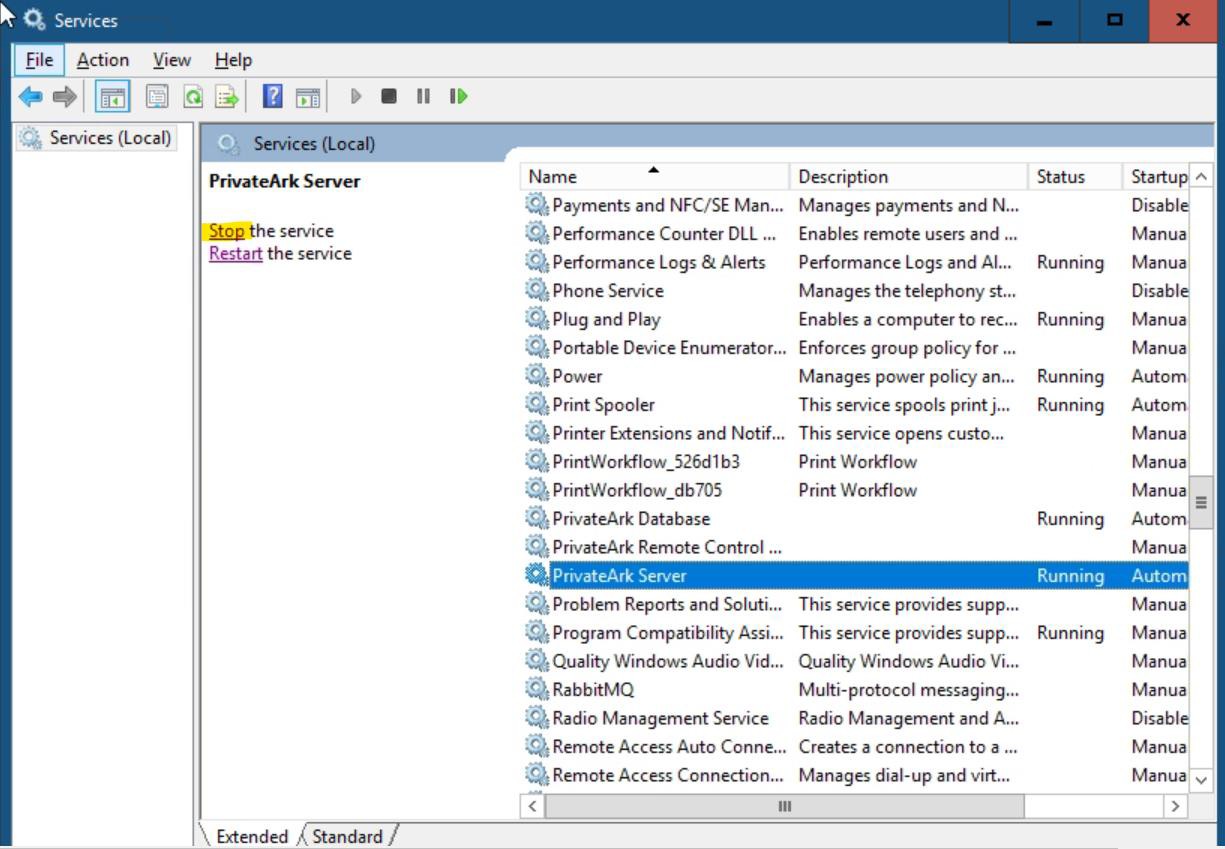Viewport: 1225px width, 849px height.
Task: Click the Pause Service toolbar icon
Action: (x=423, y=97)
